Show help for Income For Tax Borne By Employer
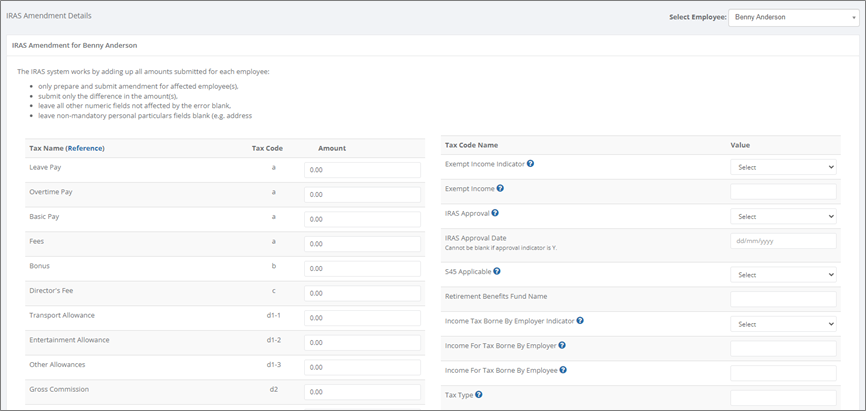This screenshot has height=411, width=866. pos(562,345)
